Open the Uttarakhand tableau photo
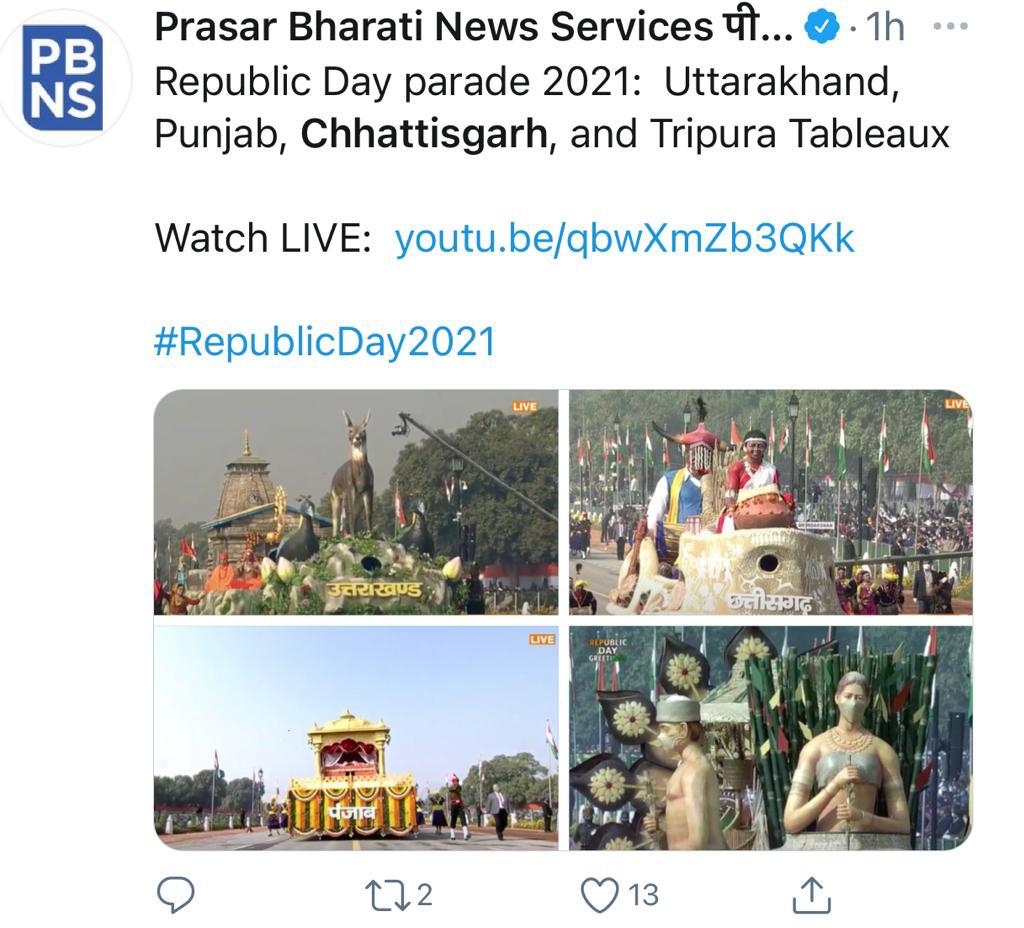The width and height of the screenshot is (1024, 928). click(x=356, y=502)
